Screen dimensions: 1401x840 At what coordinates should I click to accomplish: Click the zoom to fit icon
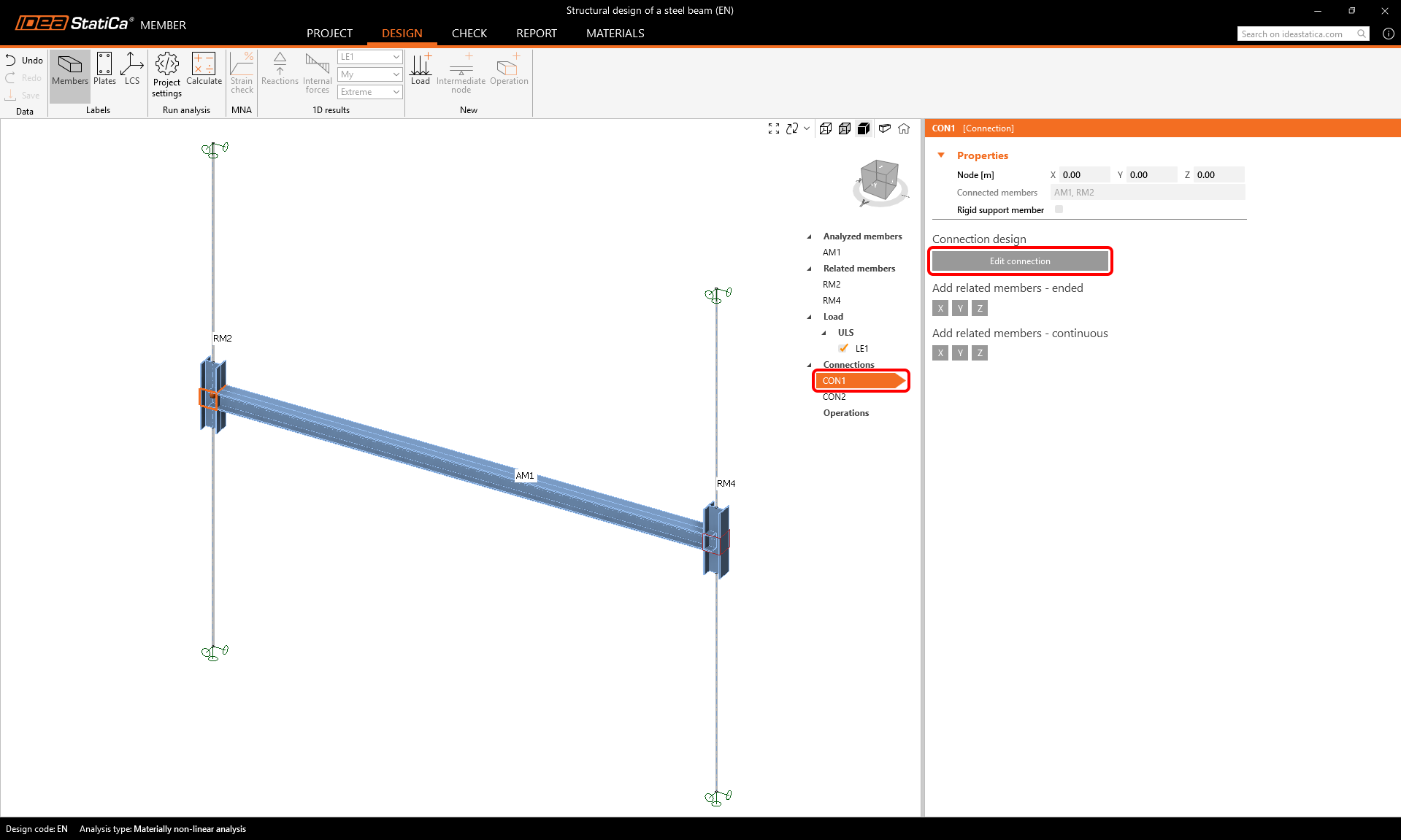pos(774,129)
